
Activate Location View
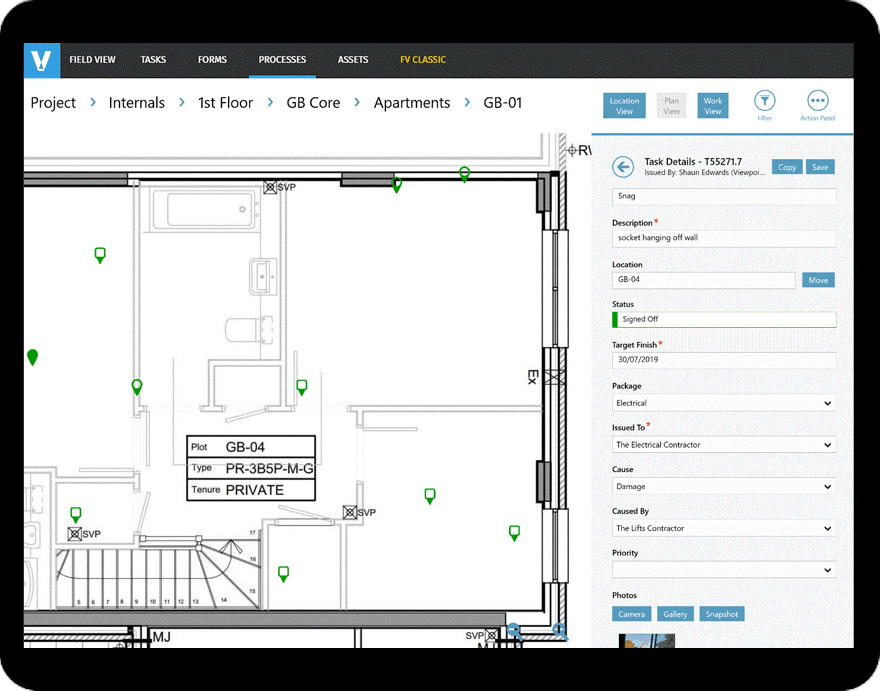624,105
